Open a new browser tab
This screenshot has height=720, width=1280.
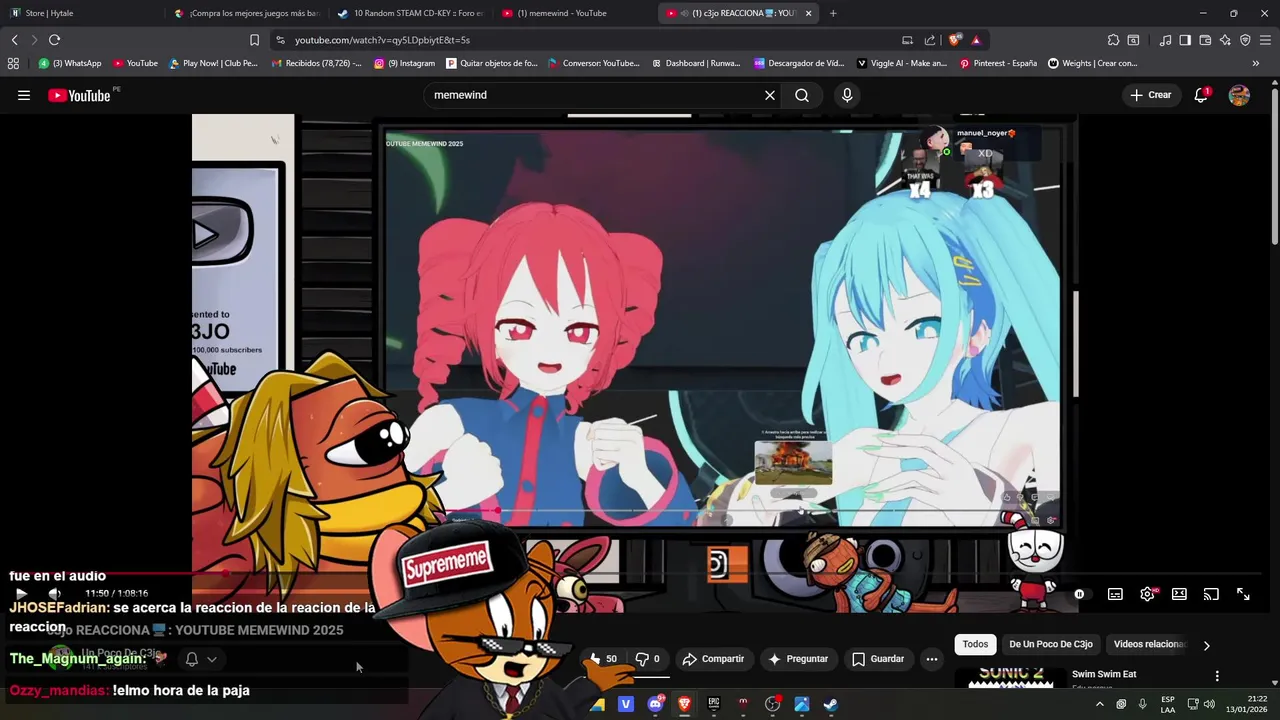pos(833,13)
